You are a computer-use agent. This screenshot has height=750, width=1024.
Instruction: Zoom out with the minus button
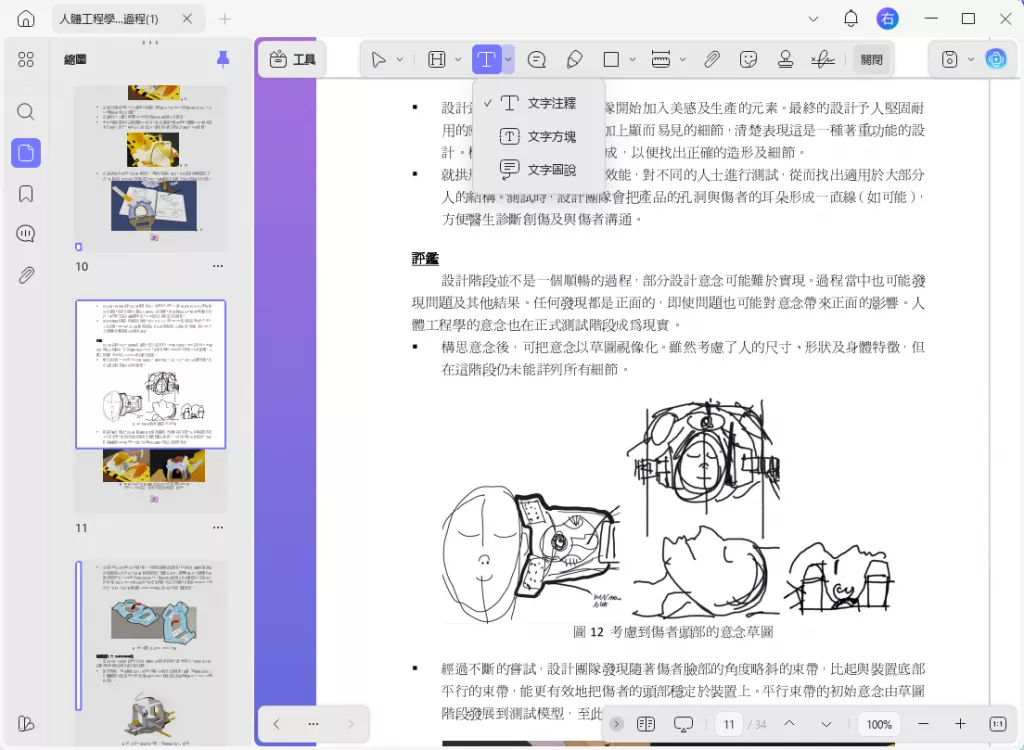tap(923, 724)
